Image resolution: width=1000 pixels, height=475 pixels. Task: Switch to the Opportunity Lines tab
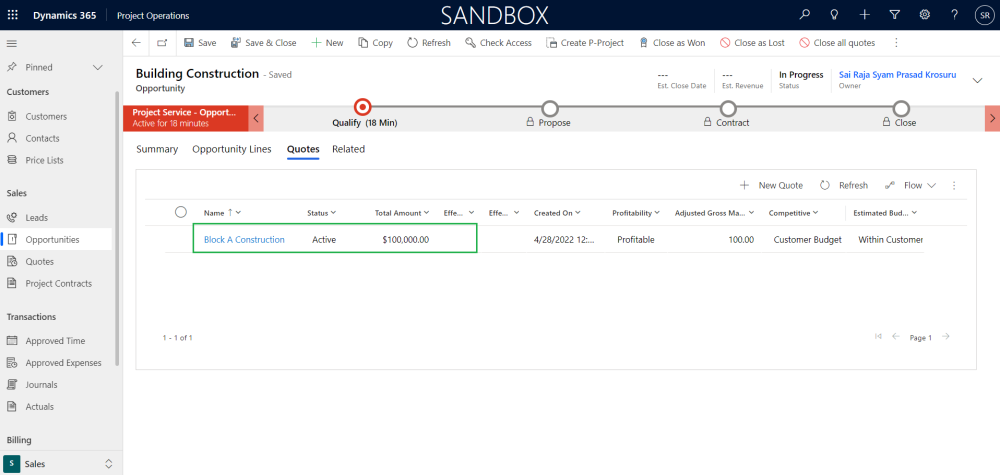pos(232,149)
